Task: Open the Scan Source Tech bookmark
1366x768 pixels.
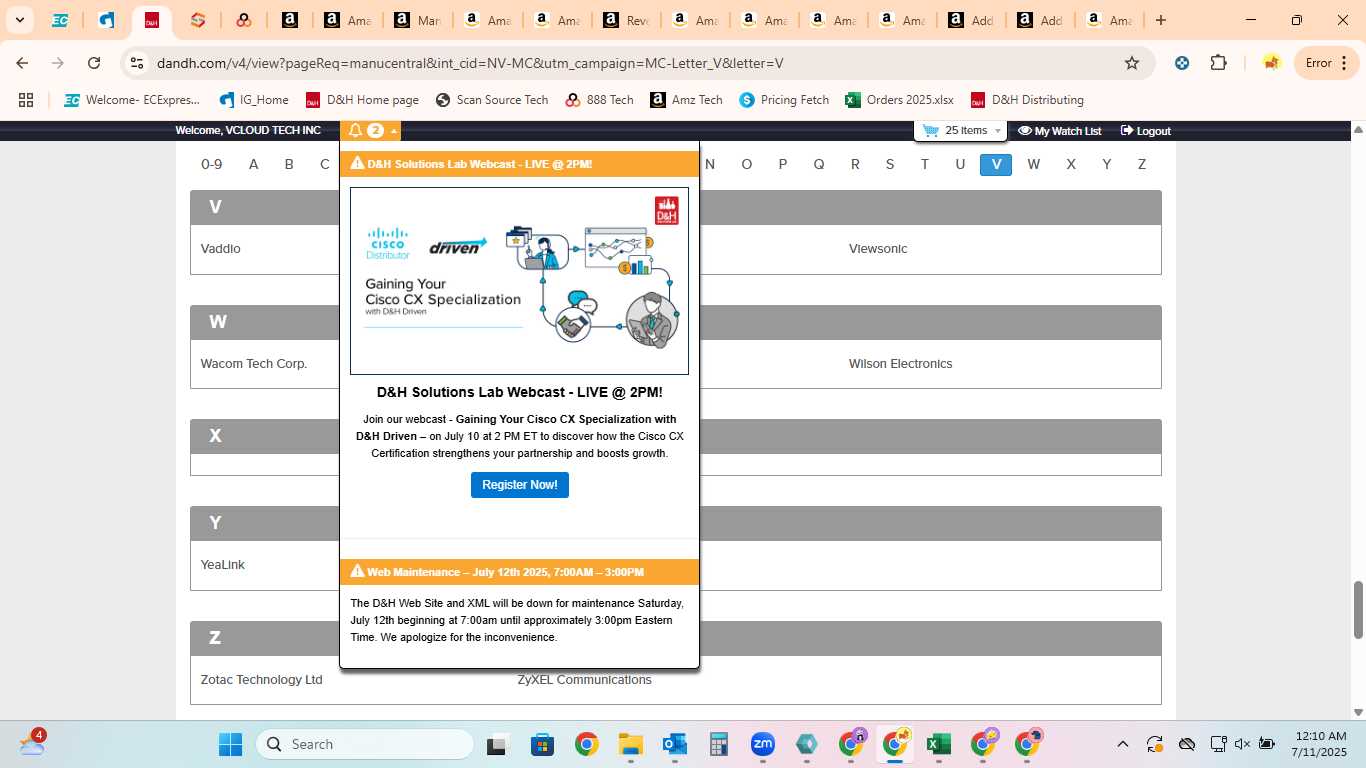Action: coord(492,100)
